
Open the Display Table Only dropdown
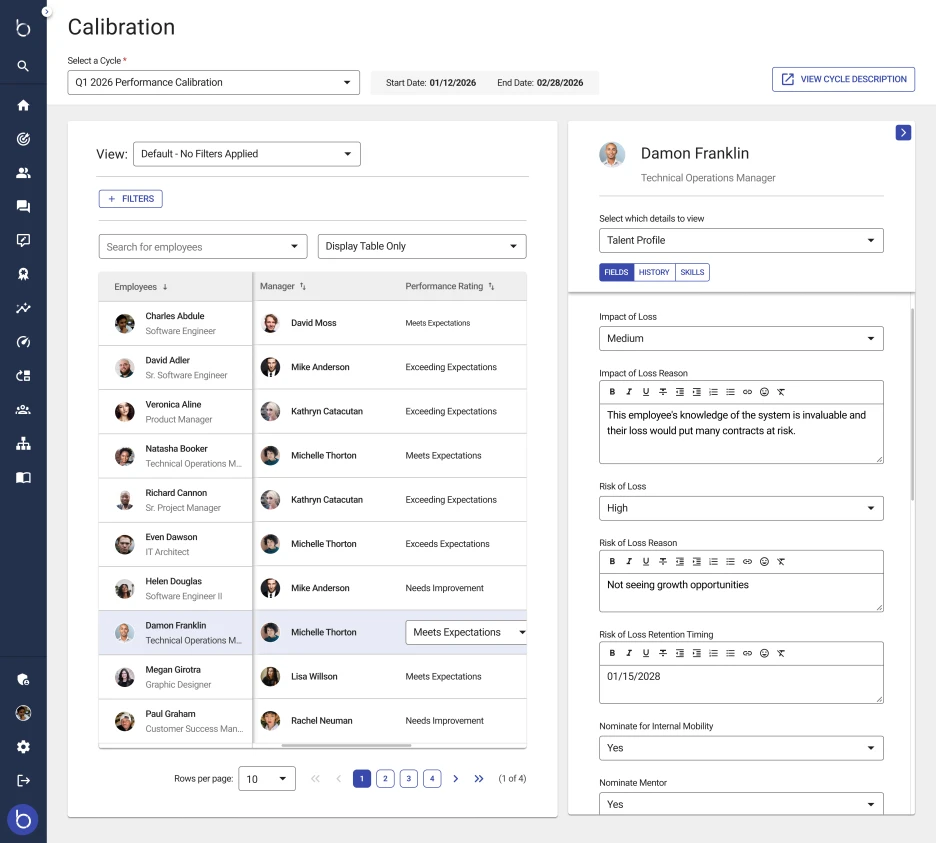420,245
